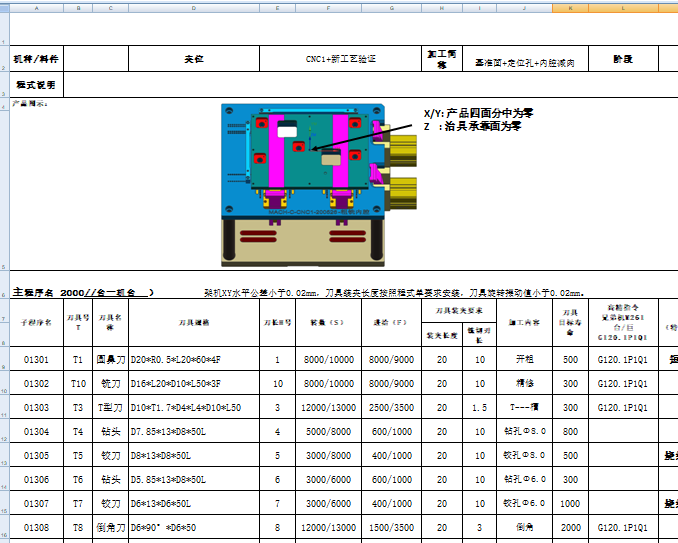678x543 pixels.
Task: Click tool life cell '2000'
Action: click(570, 527)
